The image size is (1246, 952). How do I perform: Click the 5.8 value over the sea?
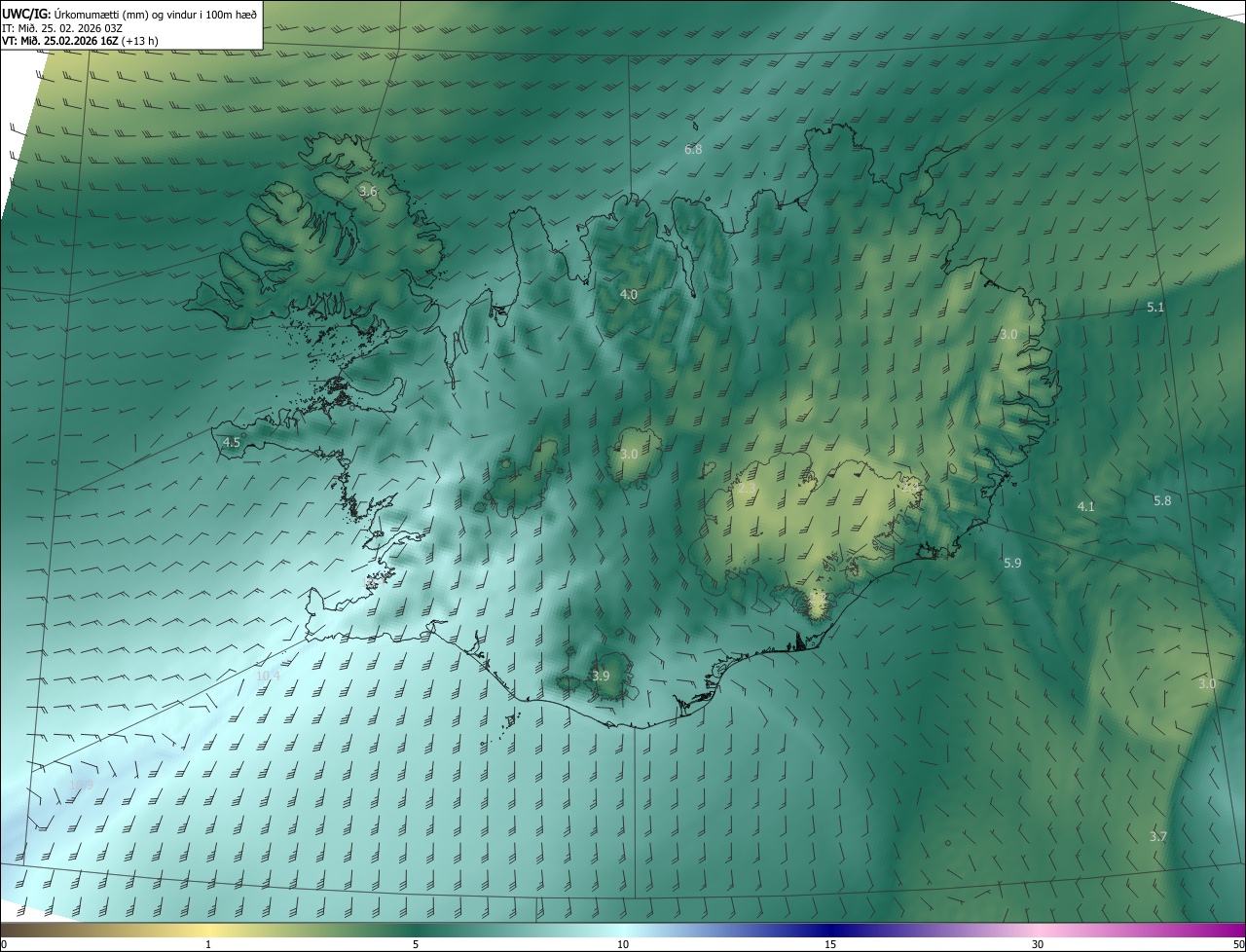point(1162,500)
